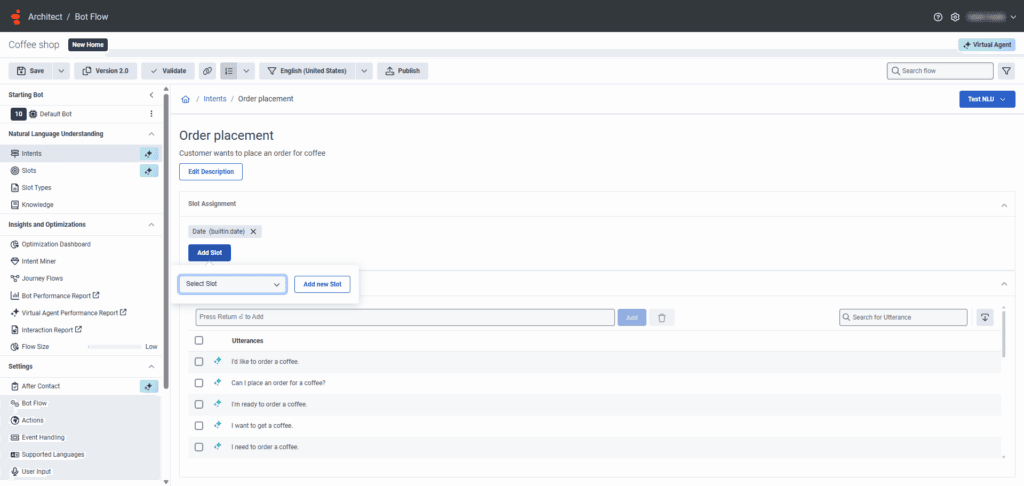
Task: Click the Edit Description button
Action: click(211, 172)
